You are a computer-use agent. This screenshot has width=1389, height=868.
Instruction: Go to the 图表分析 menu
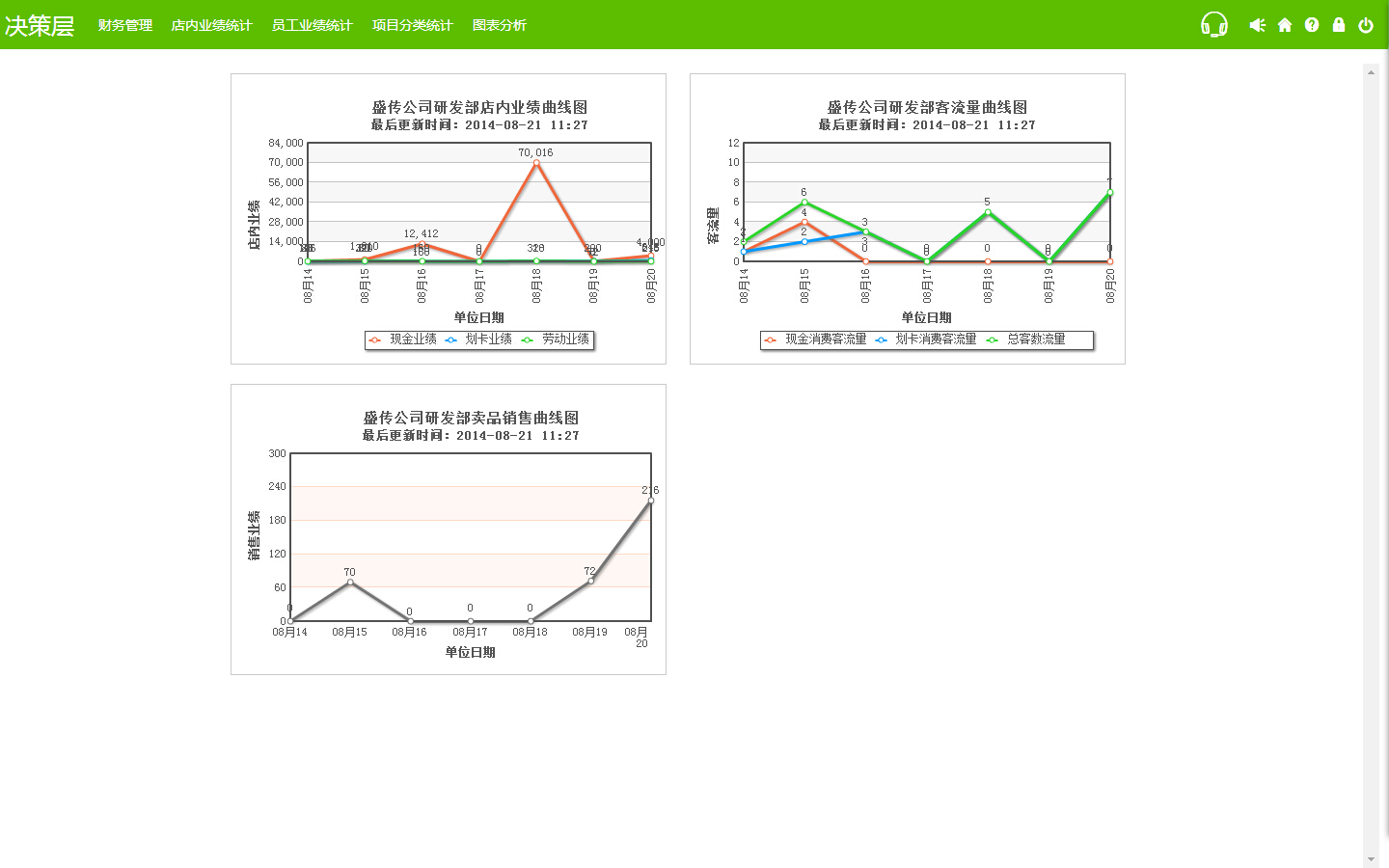click(x=499, y=25)
